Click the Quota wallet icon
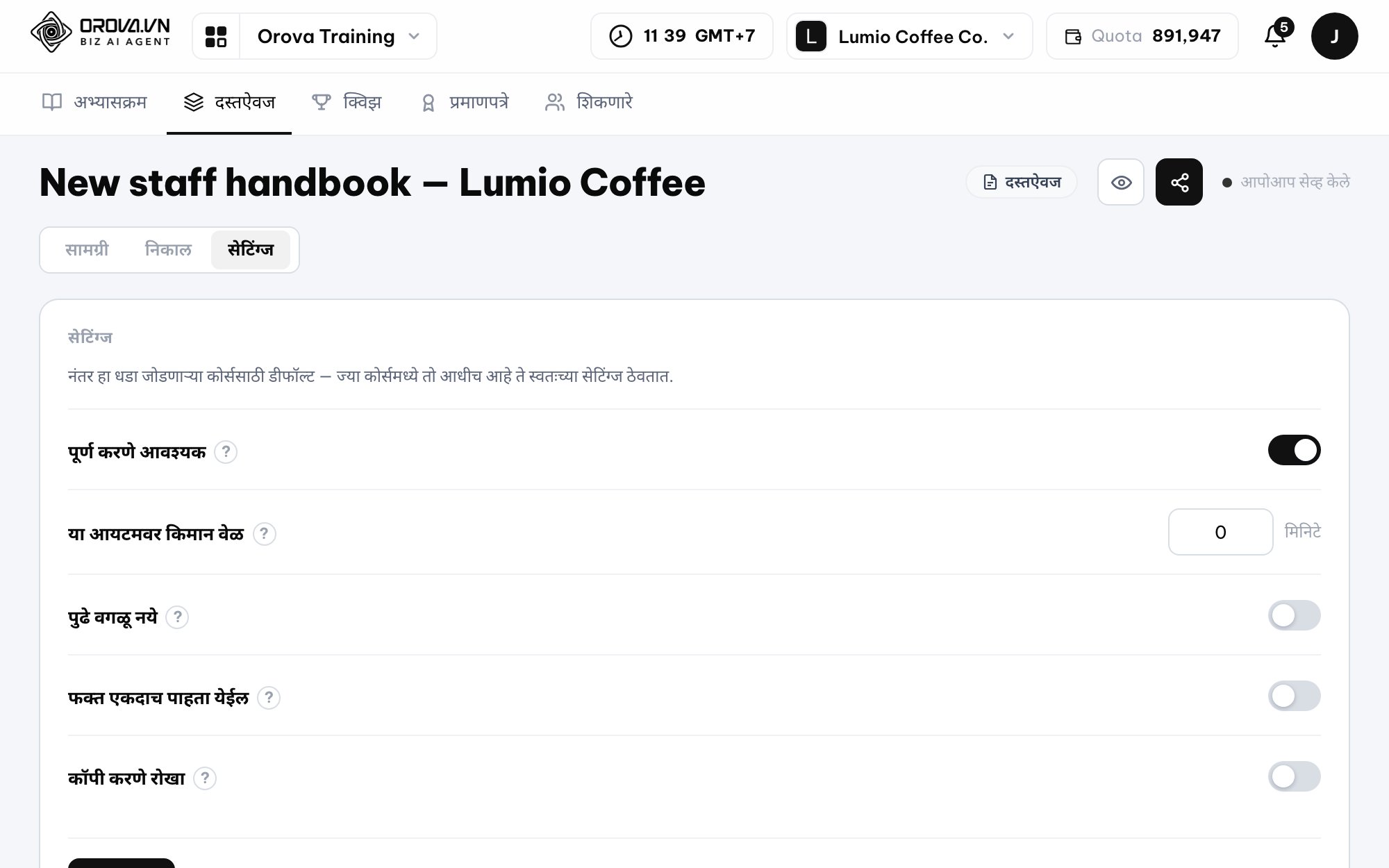Screen dimensions: 1389x868 1073,36
